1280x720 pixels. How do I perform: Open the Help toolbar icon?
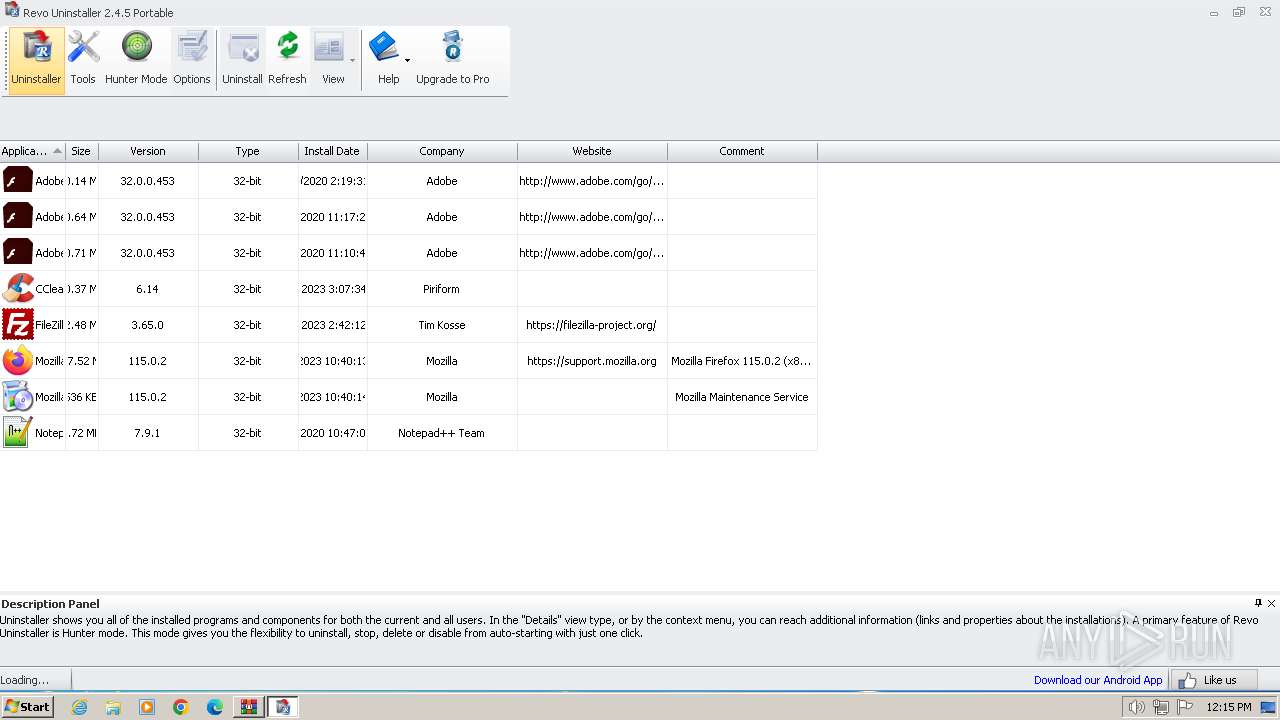(x=385, y=60)
